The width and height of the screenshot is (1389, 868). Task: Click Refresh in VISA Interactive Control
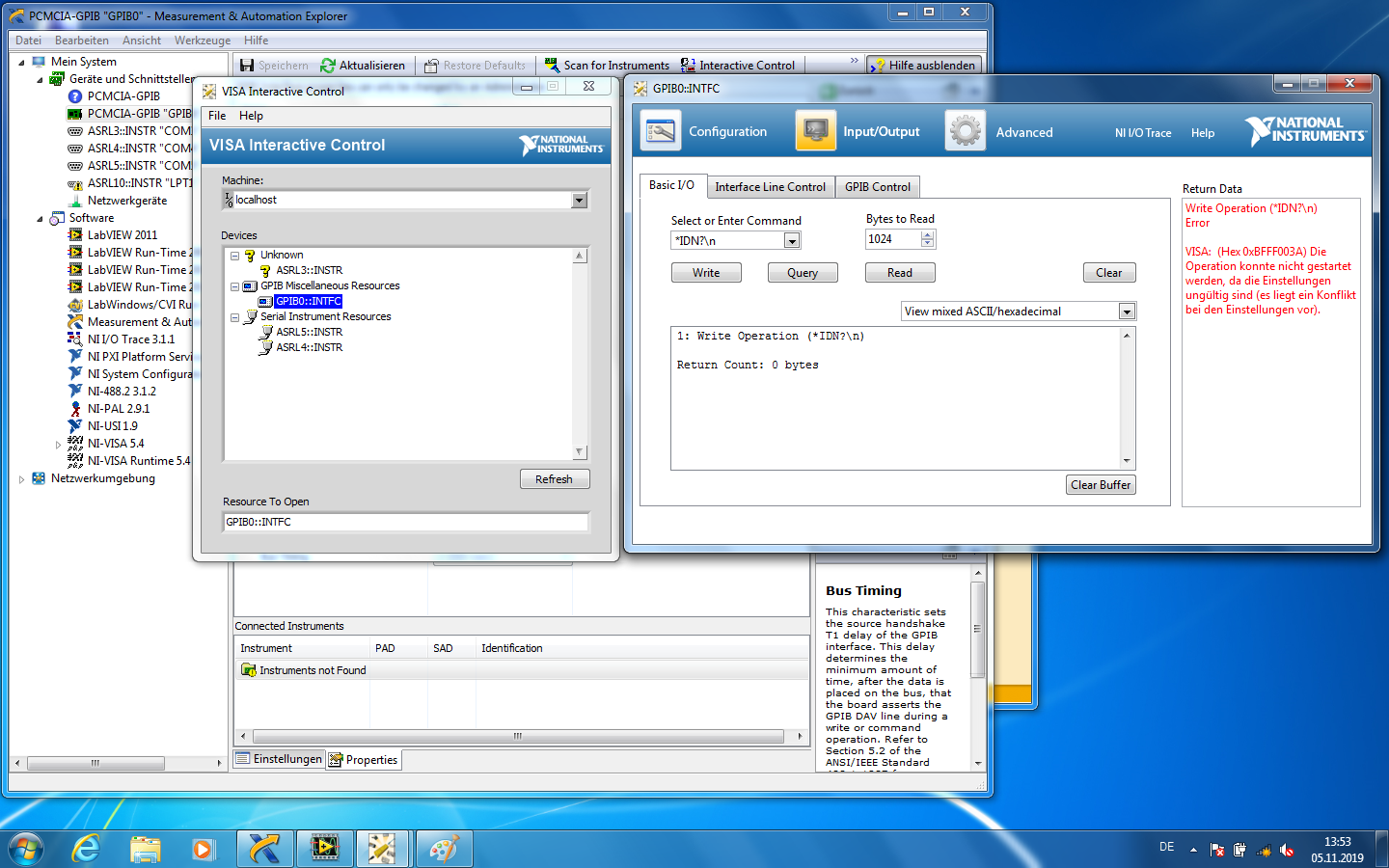point(554,479)
